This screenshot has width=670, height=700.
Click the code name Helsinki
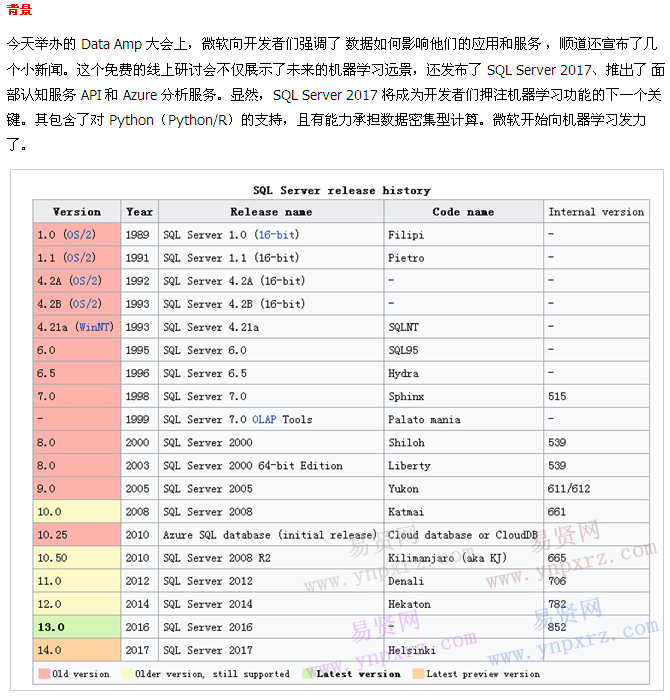click(412, 650)
